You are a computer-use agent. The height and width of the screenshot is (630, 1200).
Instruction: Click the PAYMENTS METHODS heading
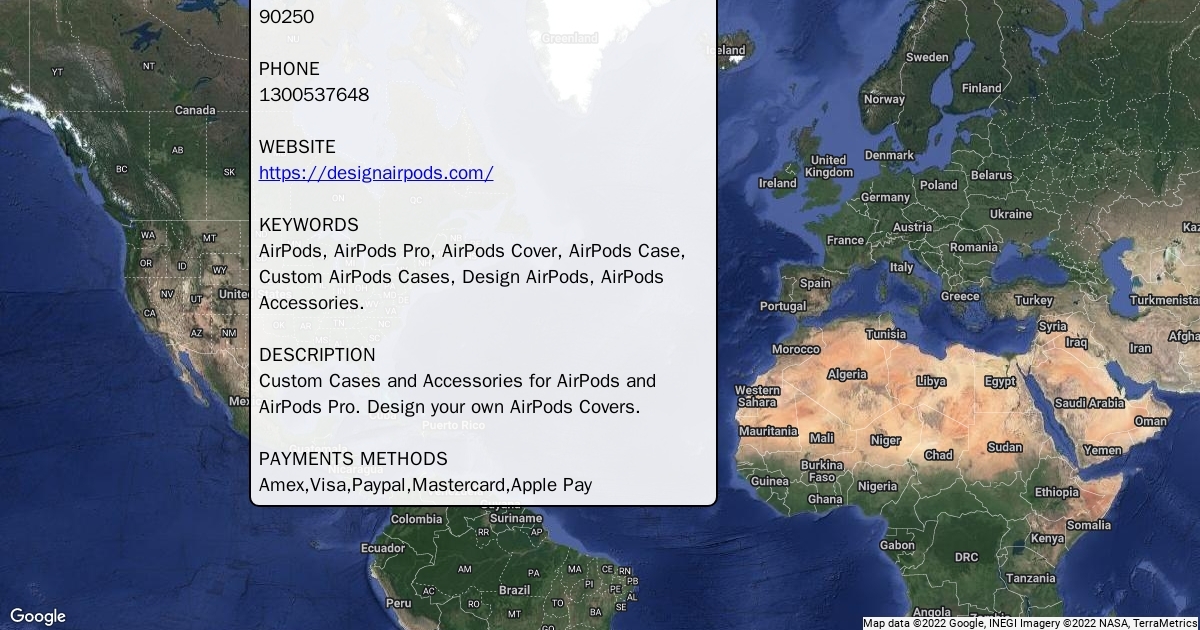[x=353, y=459]
